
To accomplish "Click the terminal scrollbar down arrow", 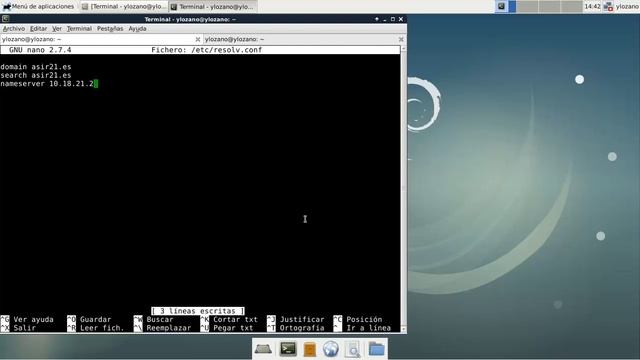I will [403, 329].
